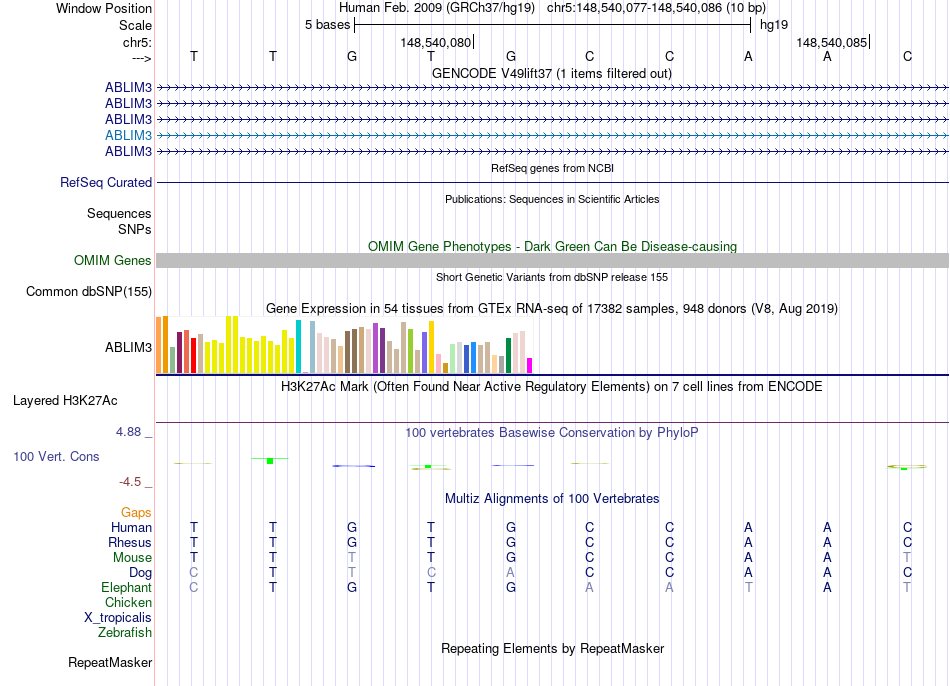Click the Gaps label in Multiz track
Screen dimensions: 950x686
click(x=136, y=513)
